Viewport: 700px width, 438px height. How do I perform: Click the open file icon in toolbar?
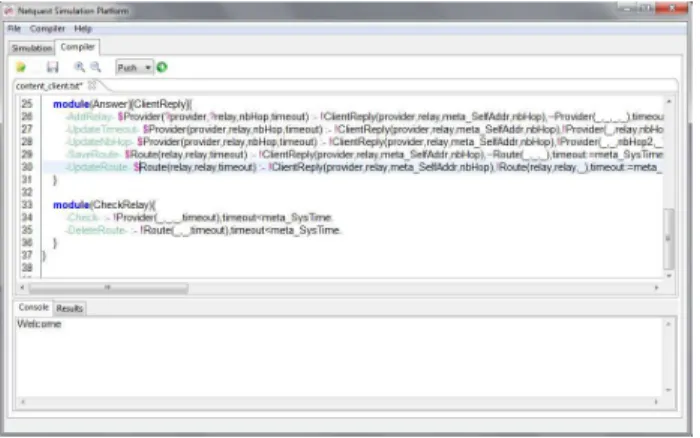click(x=21, y=67)
